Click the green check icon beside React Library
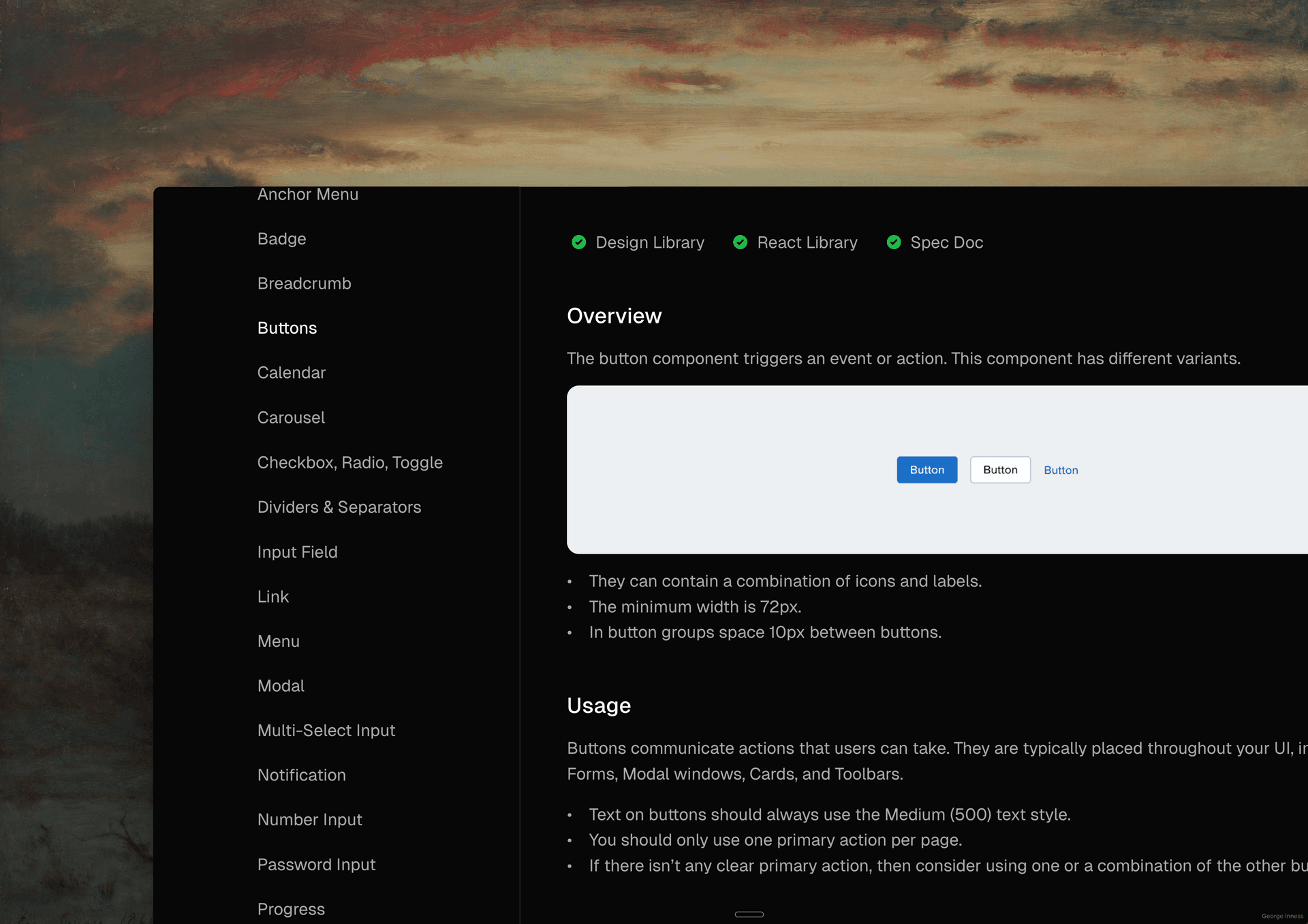The width and height of the screenshot is (1308, 924). point(740,242)
